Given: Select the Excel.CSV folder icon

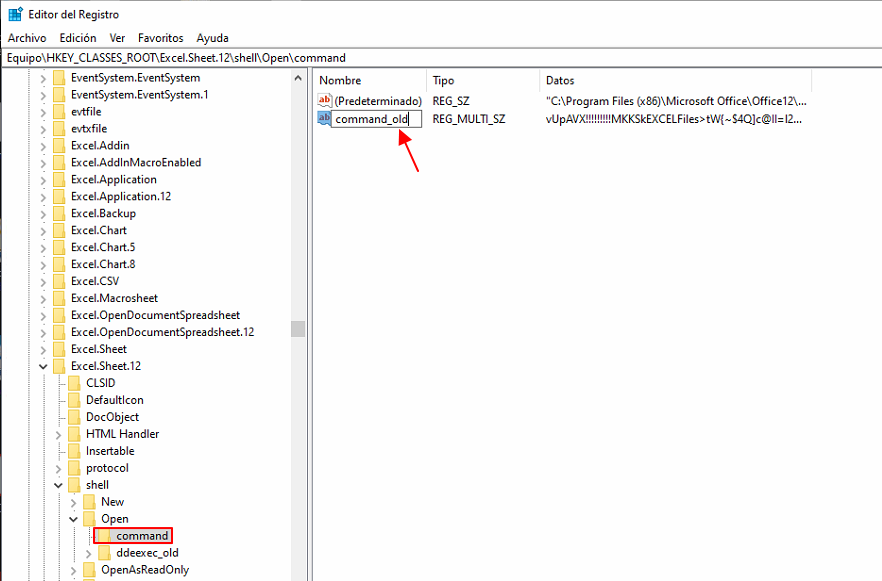Looking at the screenshot, I should click(x=59, y=281).
